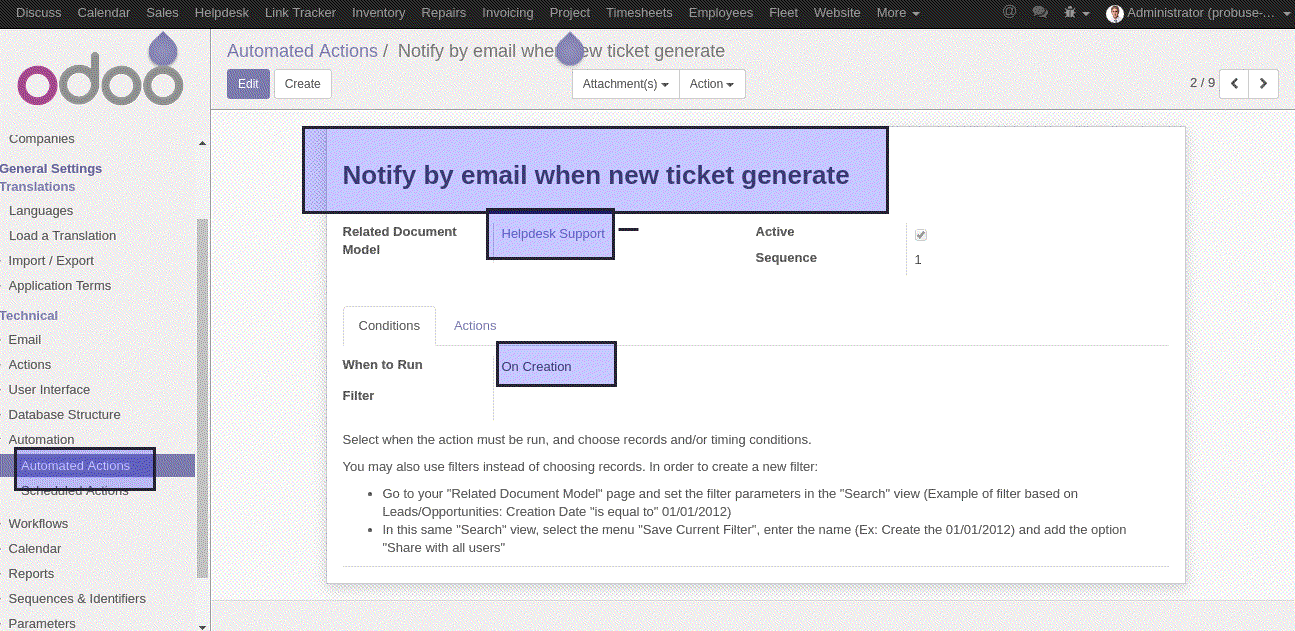Open Technical section header

coord(29,316)
